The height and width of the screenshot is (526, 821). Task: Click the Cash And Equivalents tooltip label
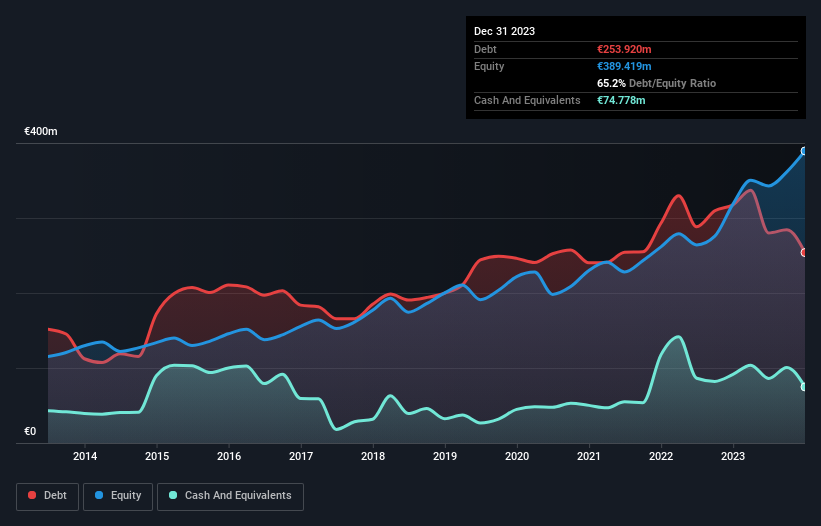(527, 100)
